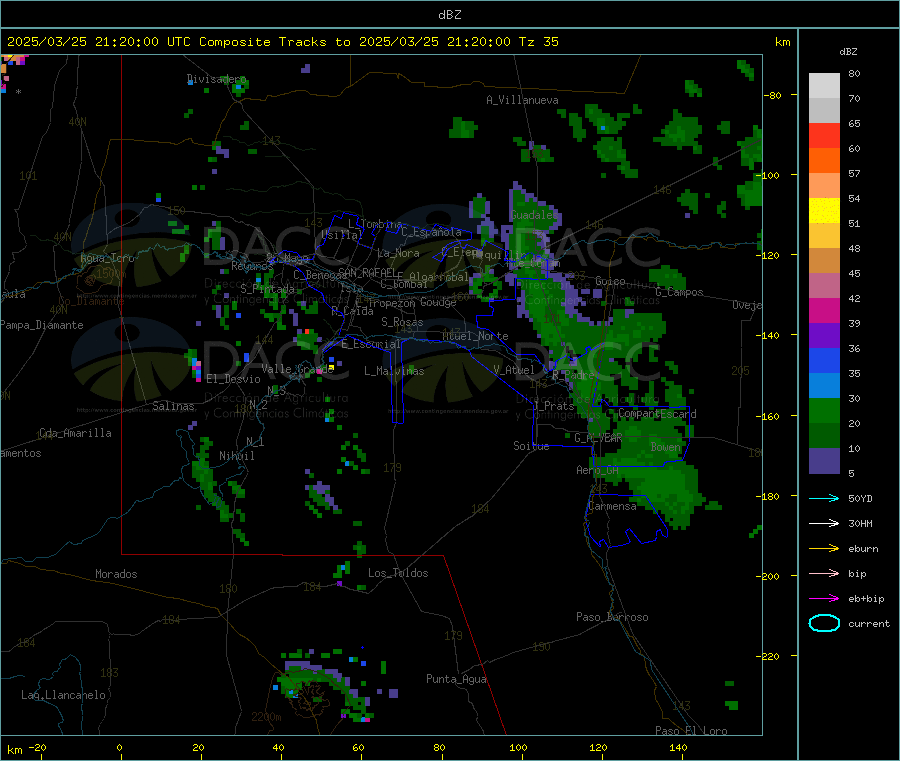Click the Bowen map label

click(665, 446)
